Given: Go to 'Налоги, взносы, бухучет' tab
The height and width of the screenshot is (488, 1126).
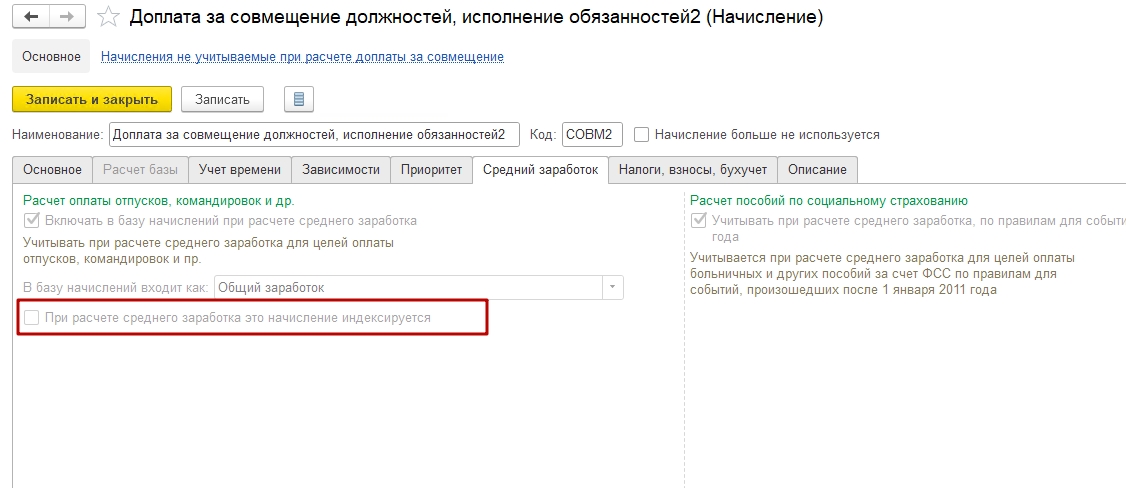Looking at the screenshot, I should tap(692, 170).
